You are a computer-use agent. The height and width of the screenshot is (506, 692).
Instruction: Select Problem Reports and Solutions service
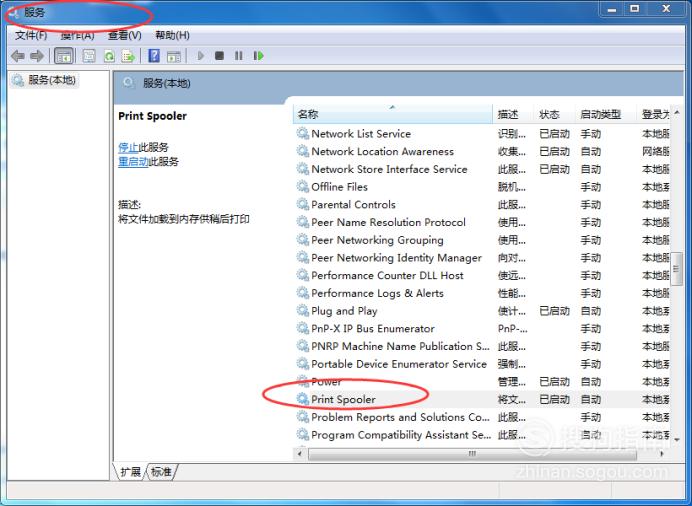(482, 417)
